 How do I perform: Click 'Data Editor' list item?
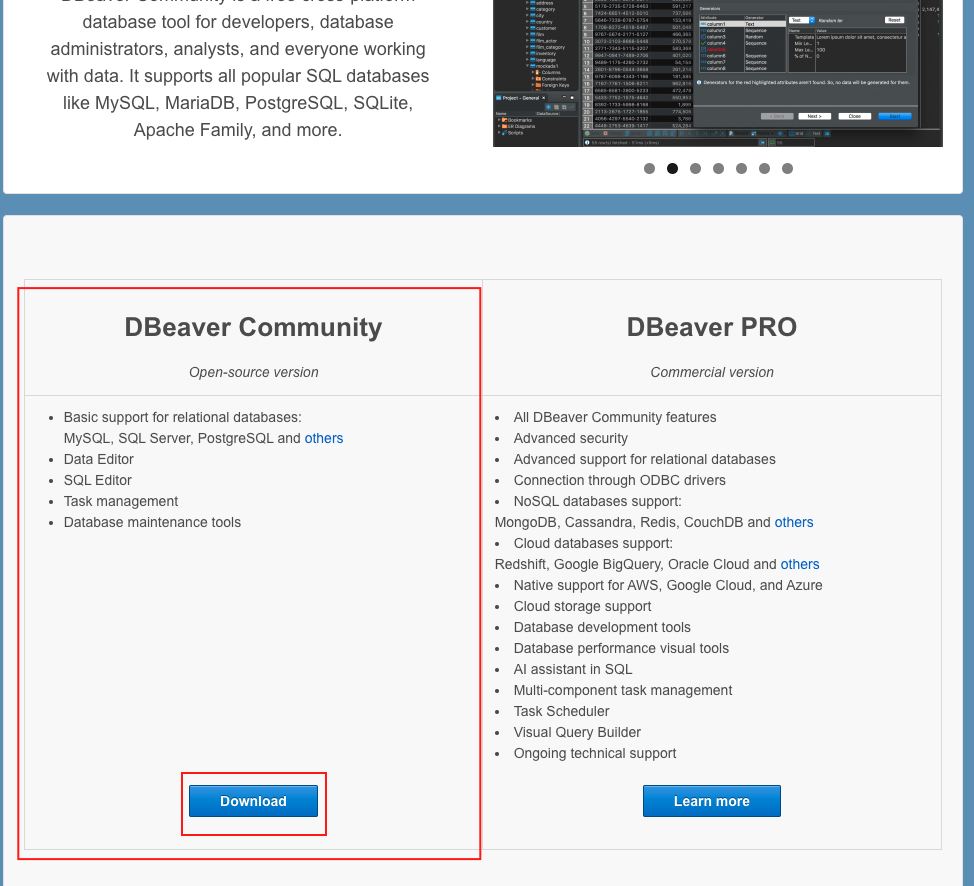pyautogui.click(x=99, y=459)
